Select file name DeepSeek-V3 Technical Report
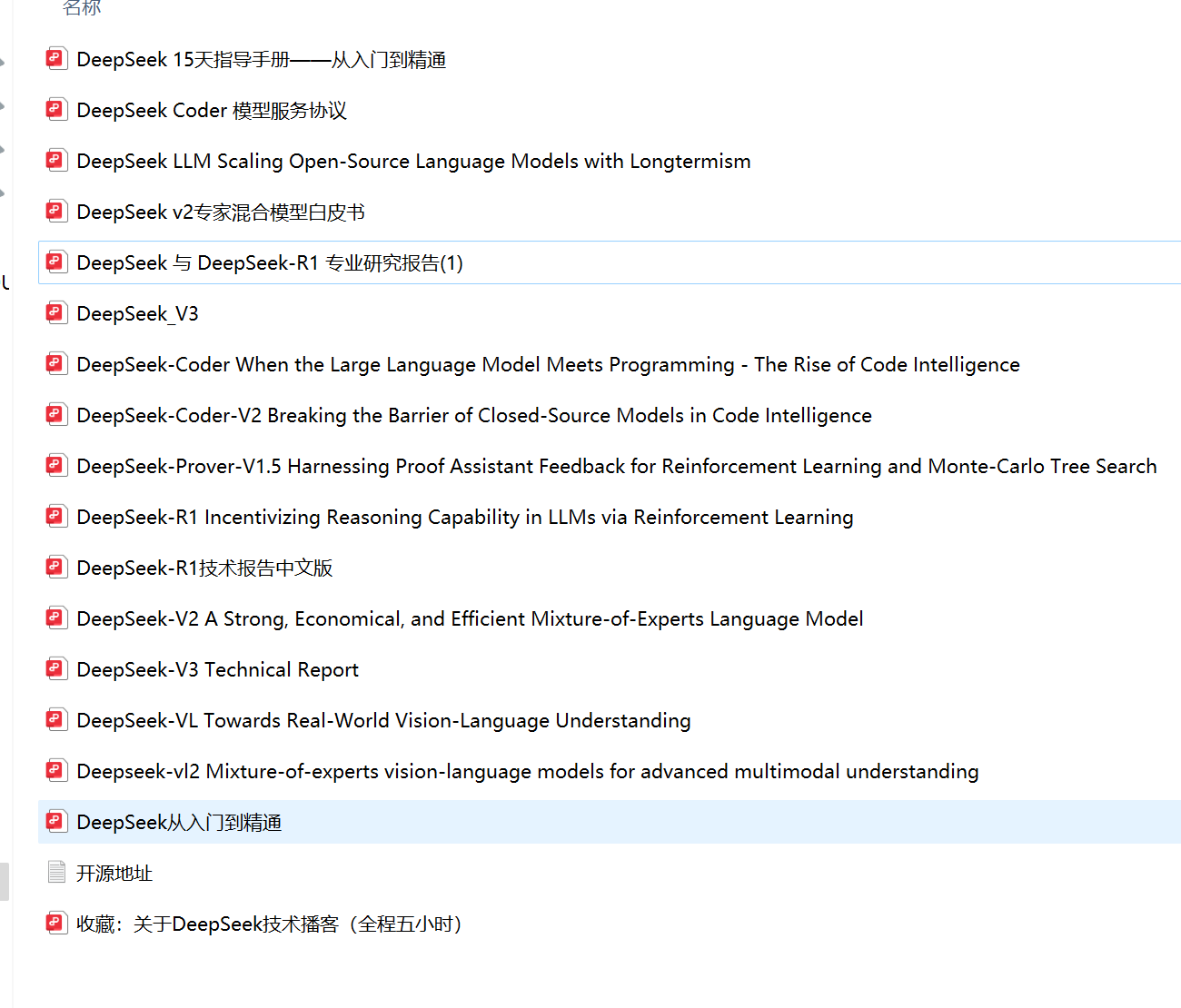This screenshot has height=1008, width=1181. 218,670
